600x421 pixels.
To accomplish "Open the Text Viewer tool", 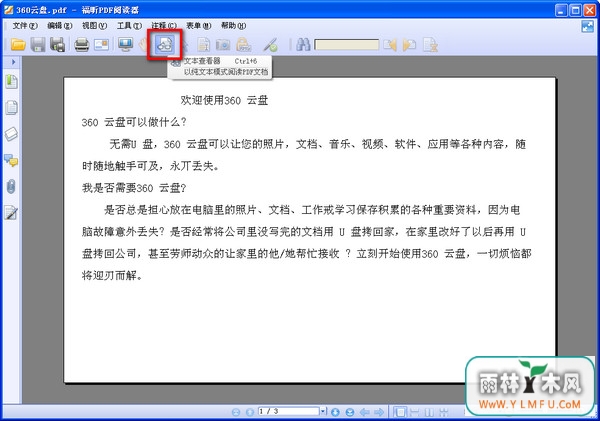I will pos(165,45).
